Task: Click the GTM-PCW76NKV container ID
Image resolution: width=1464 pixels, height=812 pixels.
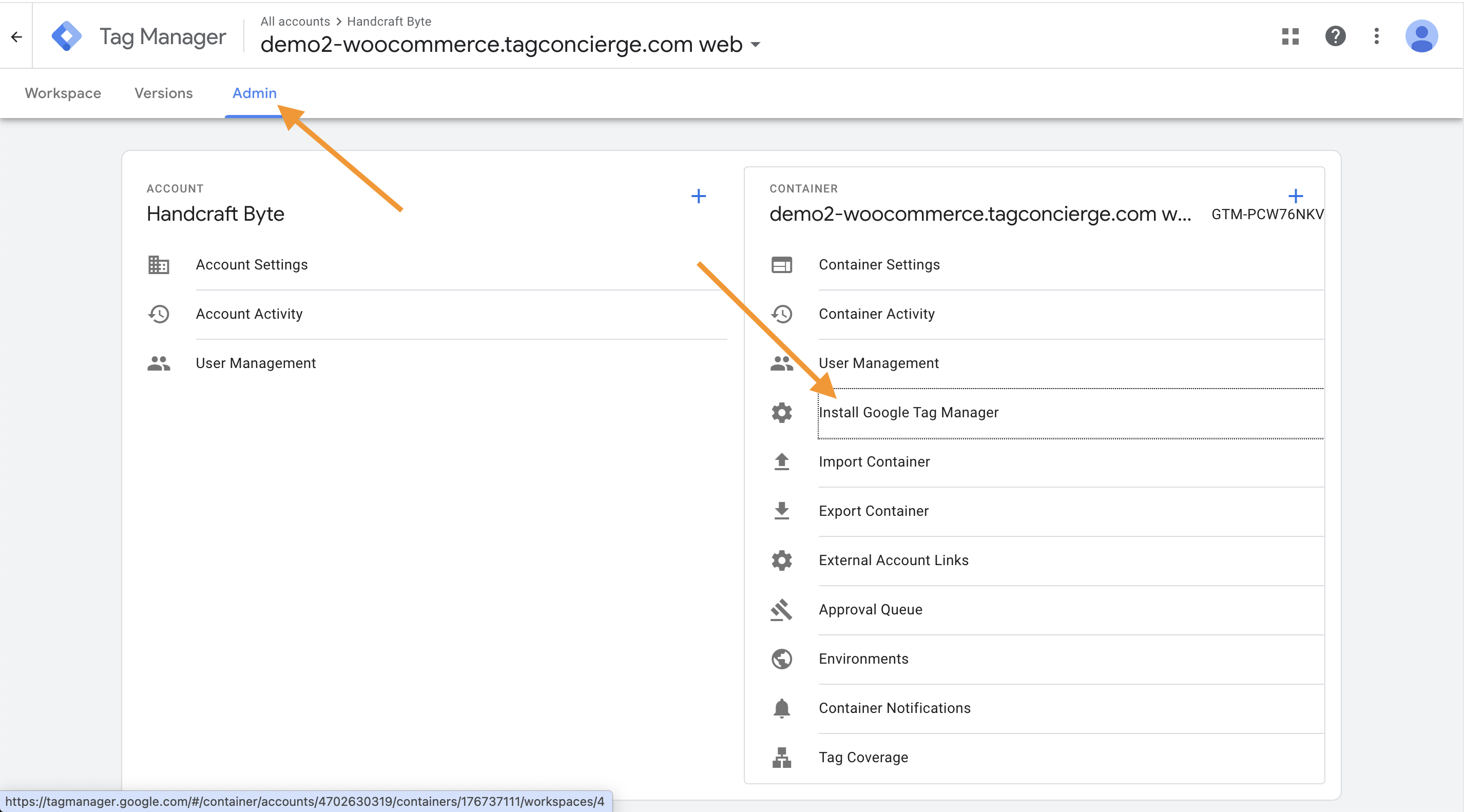Action: [1267, 214]
